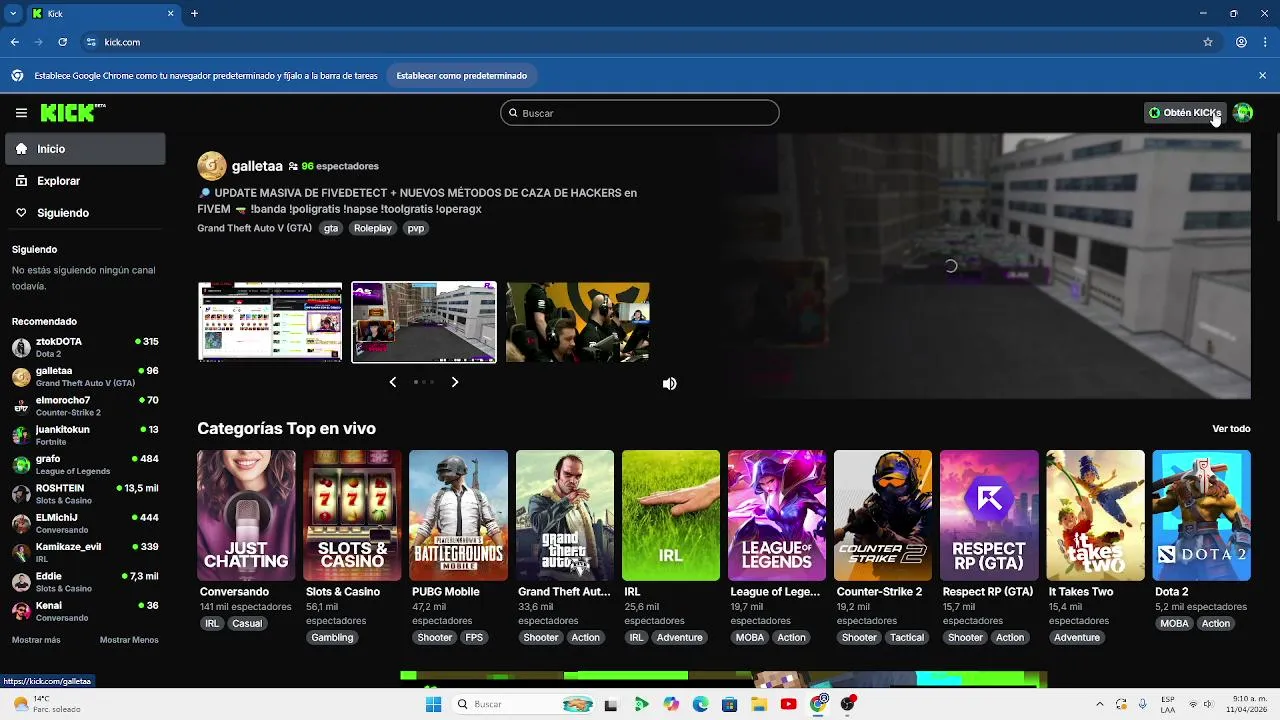
Task: Open Microsoft Store from taskbar
Action: pos(729,704)
